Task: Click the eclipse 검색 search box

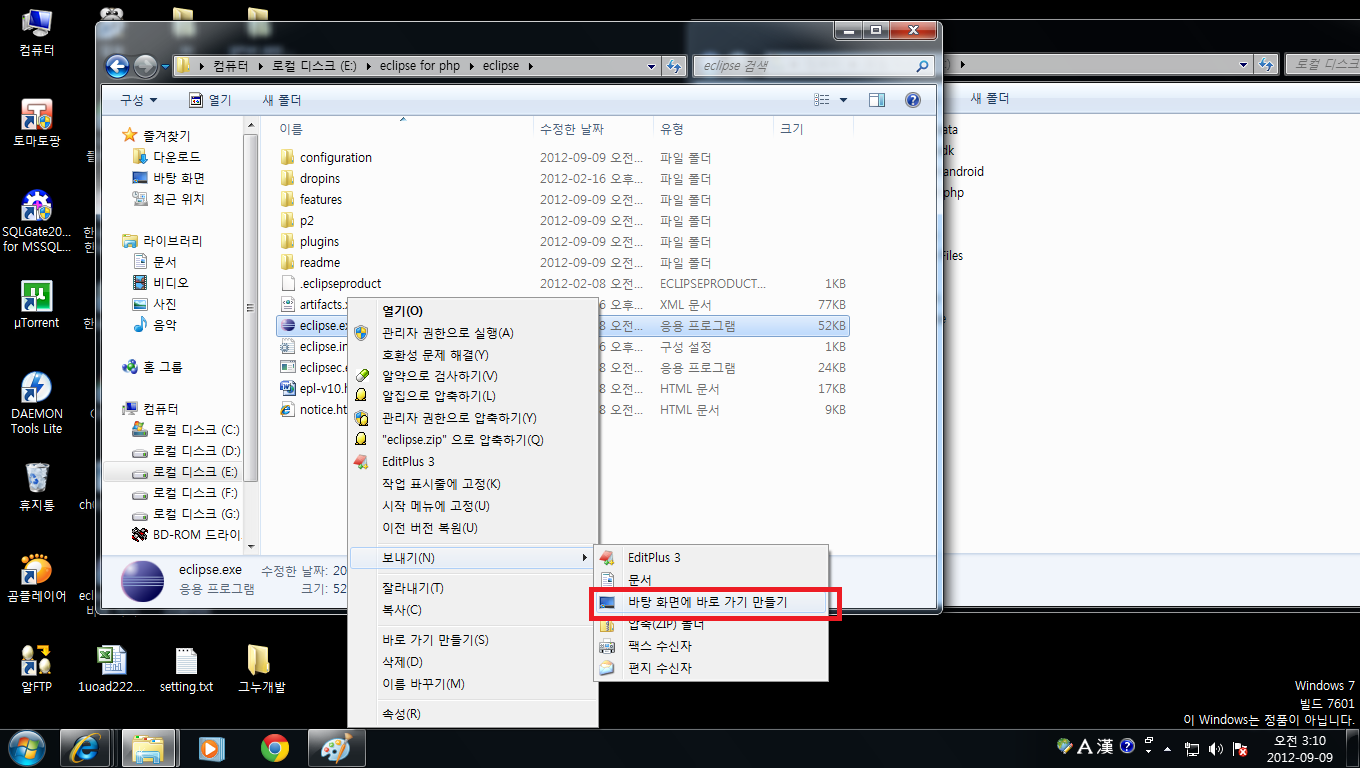Action: [815, 66]
